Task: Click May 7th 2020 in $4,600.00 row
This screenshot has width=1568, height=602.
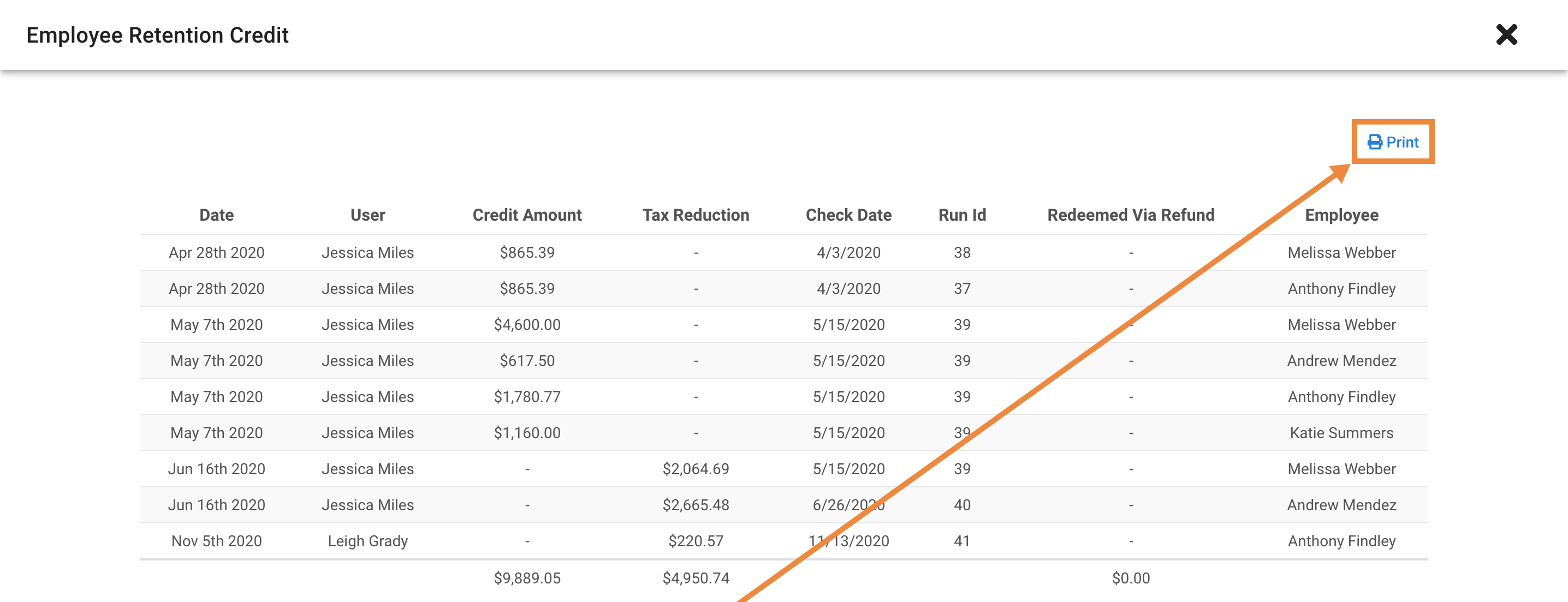Action: (217, 324)
